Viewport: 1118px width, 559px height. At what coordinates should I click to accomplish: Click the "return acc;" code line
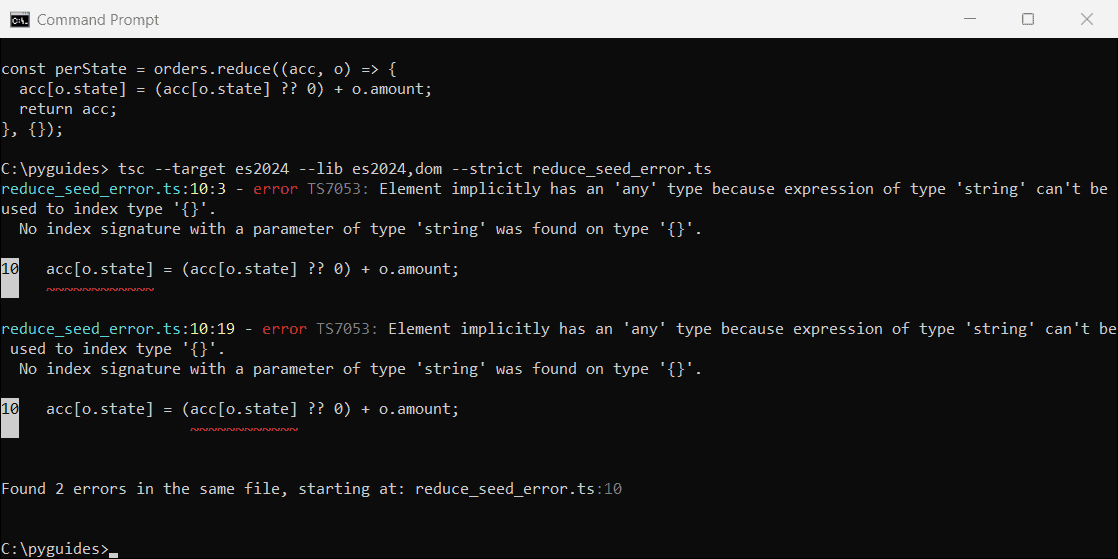click(68, 109)
